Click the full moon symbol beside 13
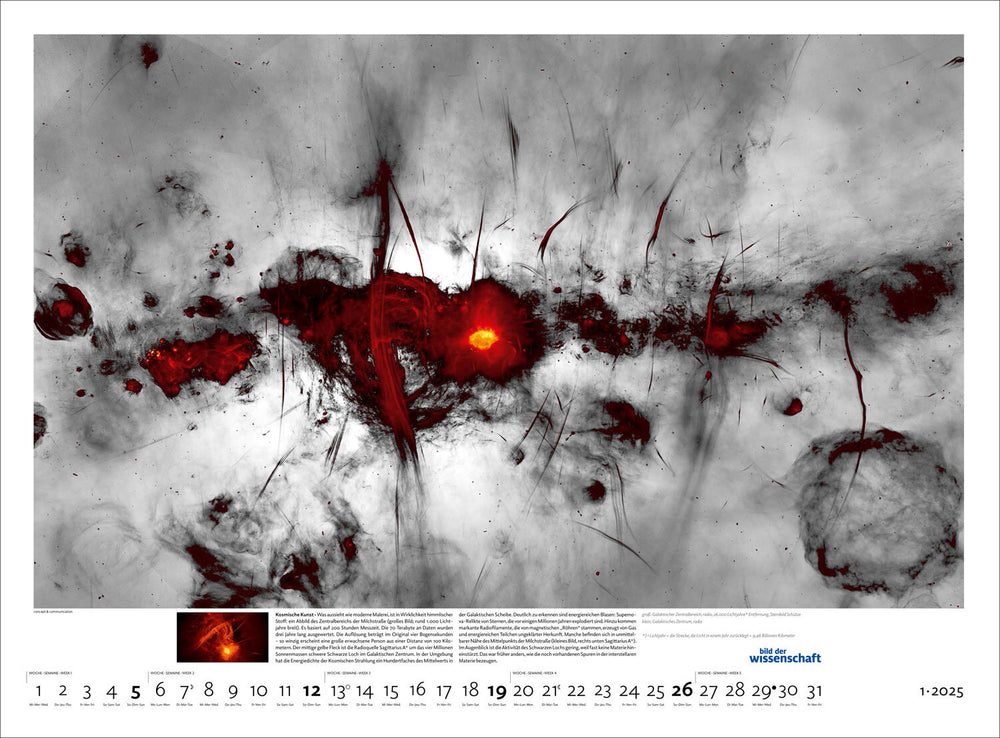 [x=347, y=685]
